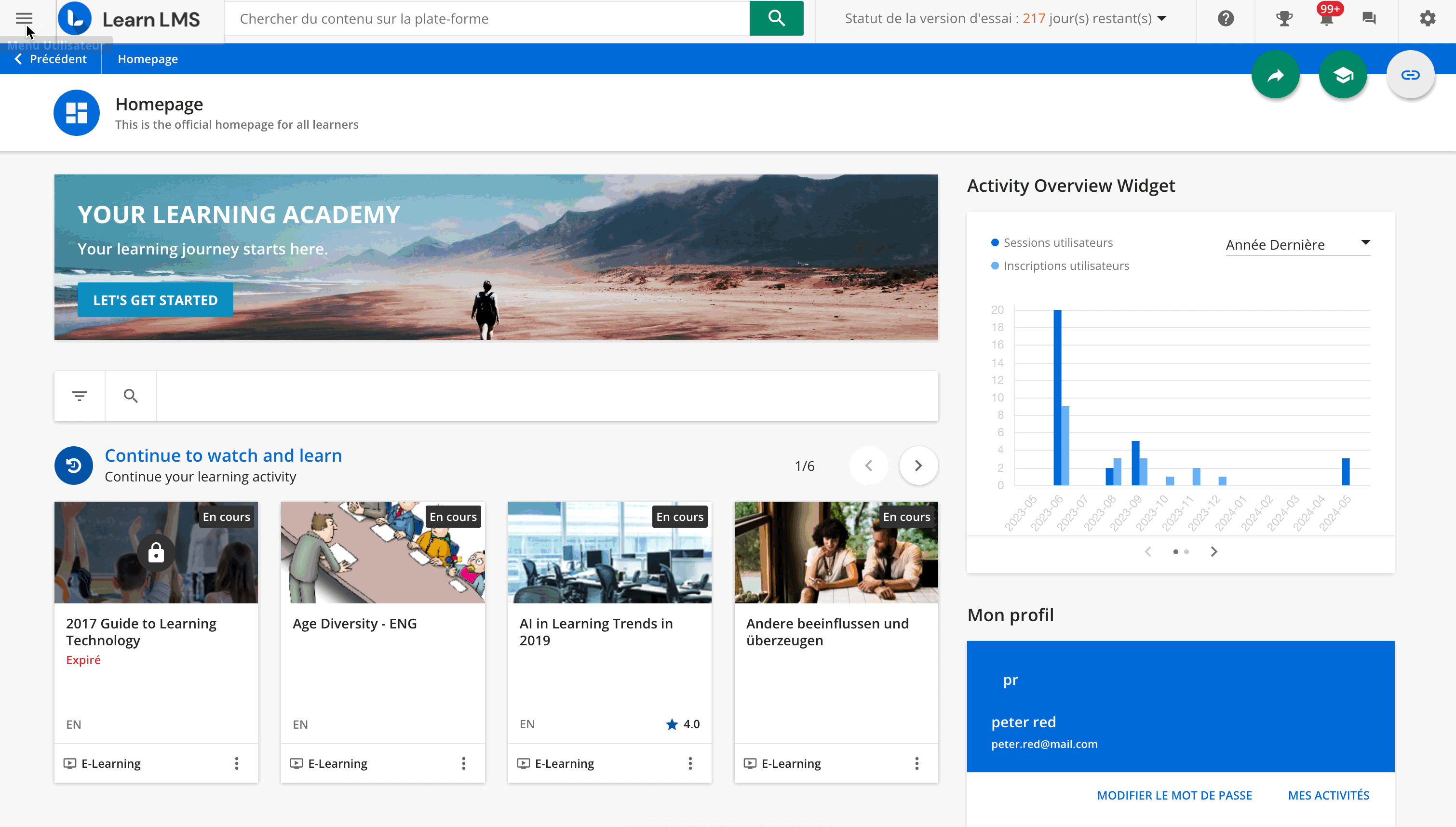The height and width of the screenshot is (827, 1456).
Task: Go to next activity widget slide
Action: 1214,551
